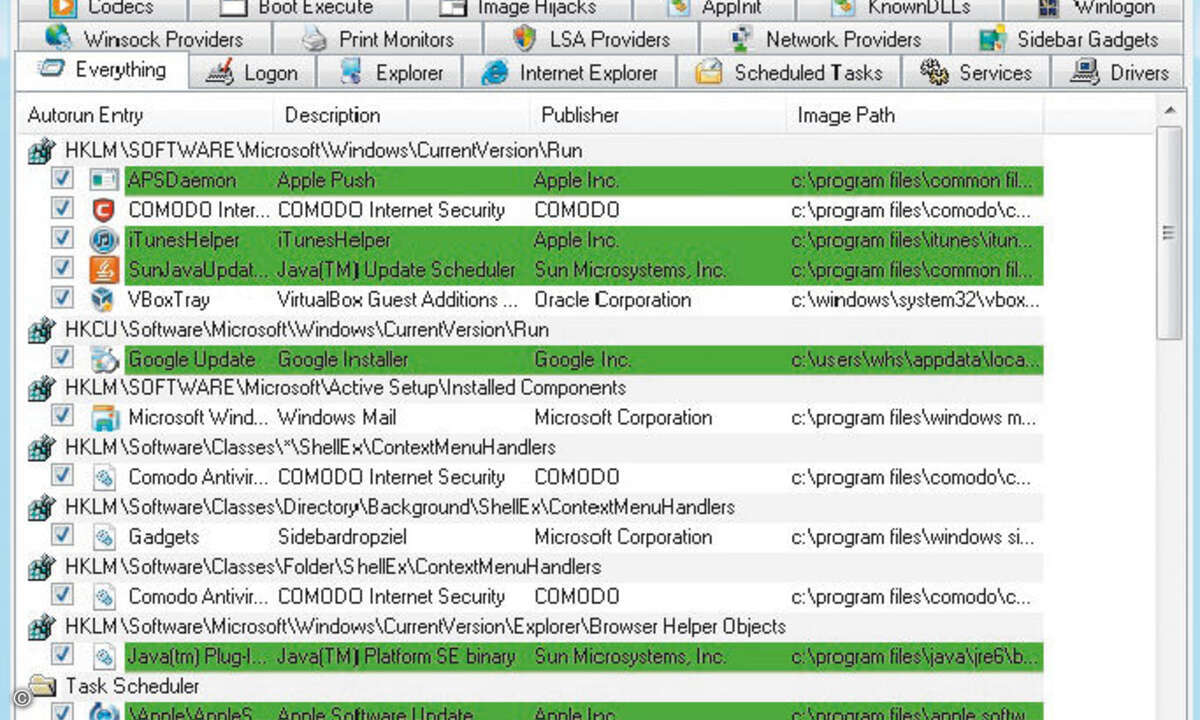
Task: Open the Internet Explorer tab
Action: (x=570, y=73)
